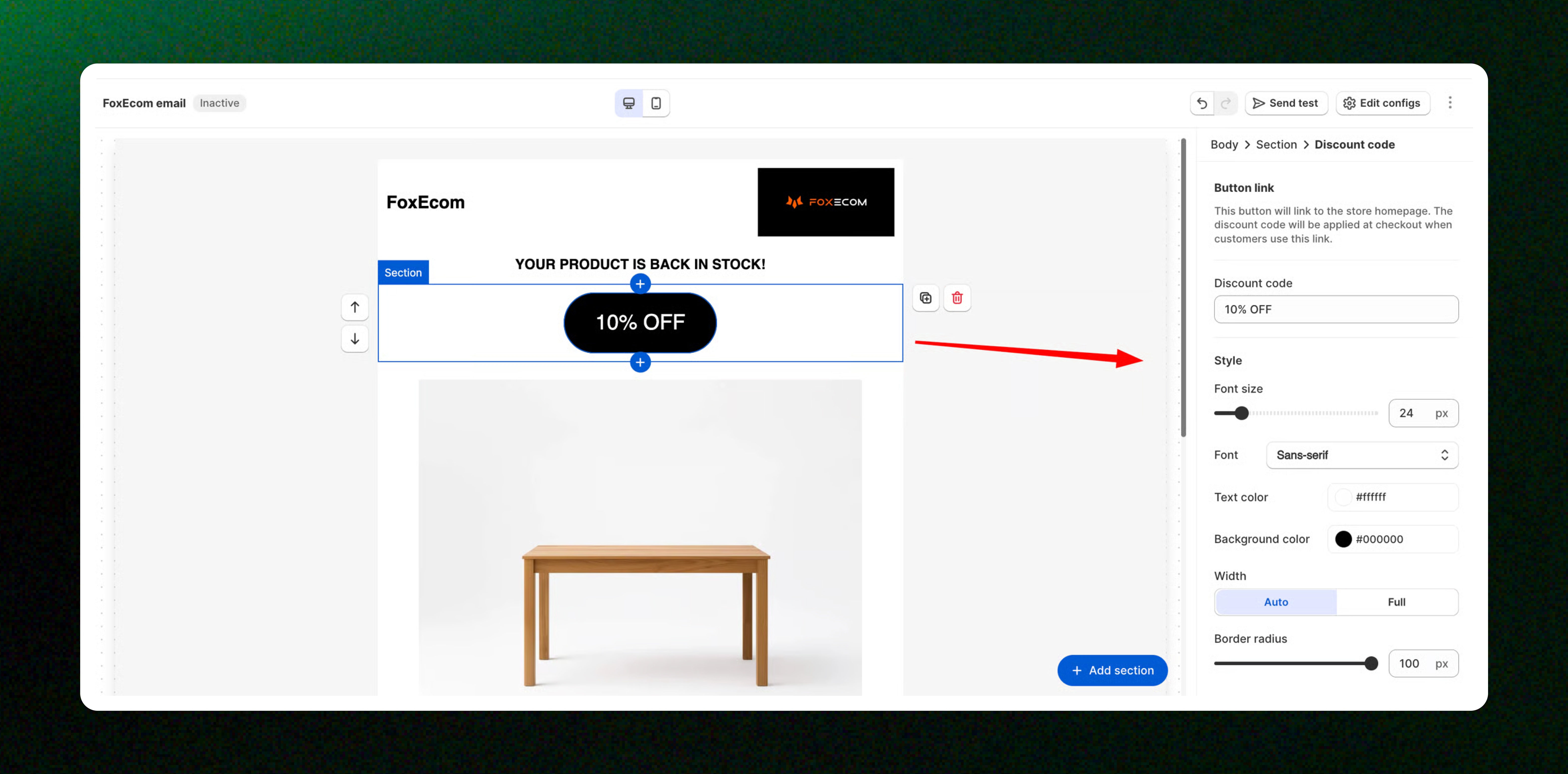Add block above the discount section
This screenshot has height=774, width=1568.
(640, 284)
